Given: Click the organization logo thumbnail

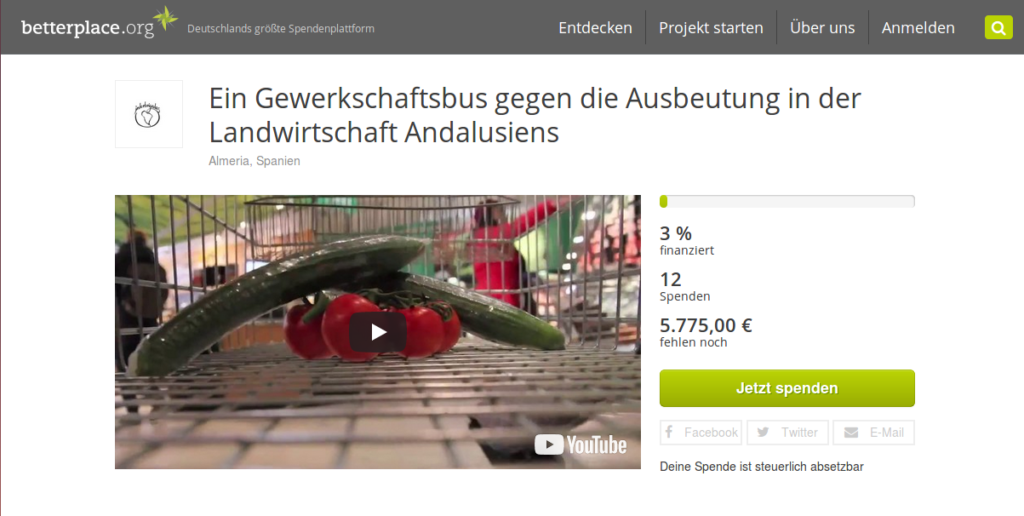Looking at the screenshot, I should [x=149, y=114].
